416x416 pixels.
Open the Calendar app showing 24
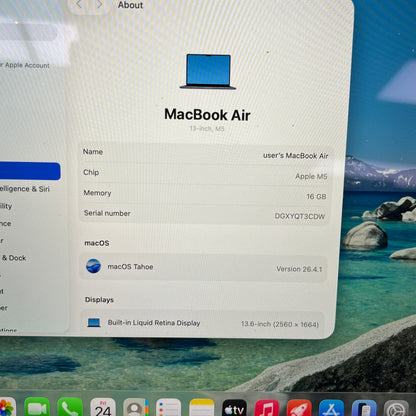(x=103, y=407)
